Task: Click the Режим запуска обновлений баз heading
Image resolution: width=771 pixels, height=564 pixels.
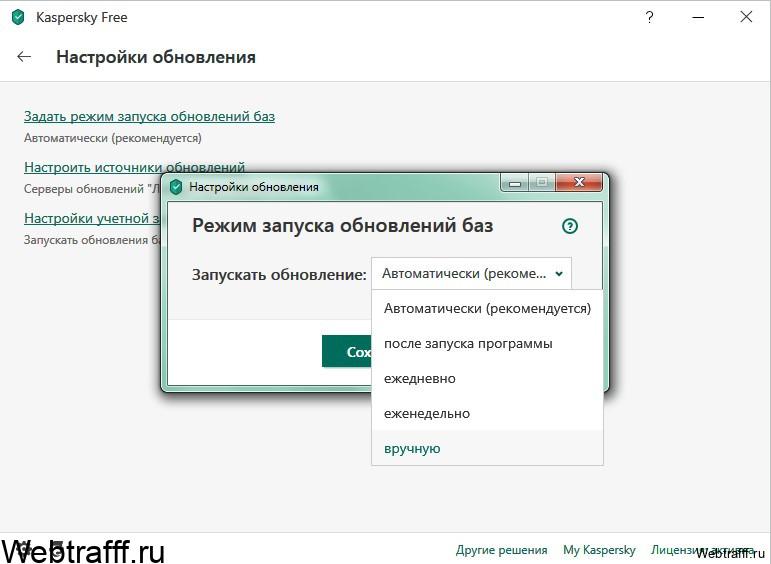Action: coord(342,226)
